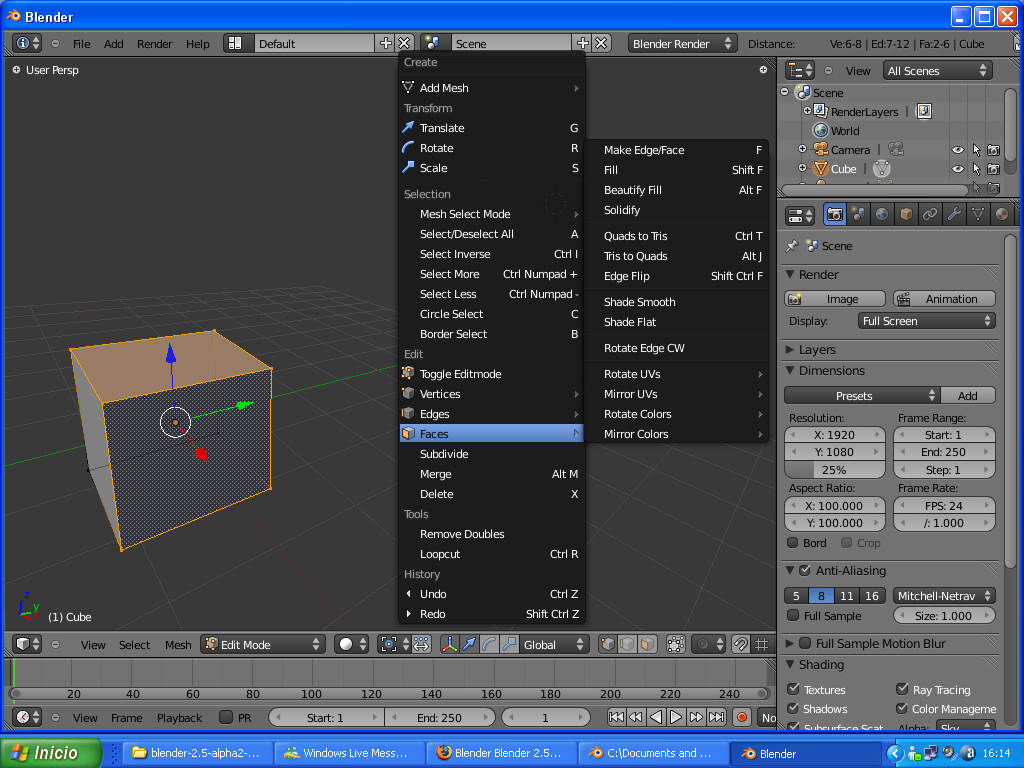Toggle the Ray Tracing checkbox
1024x768 pixels.
[x=903, y=689]
